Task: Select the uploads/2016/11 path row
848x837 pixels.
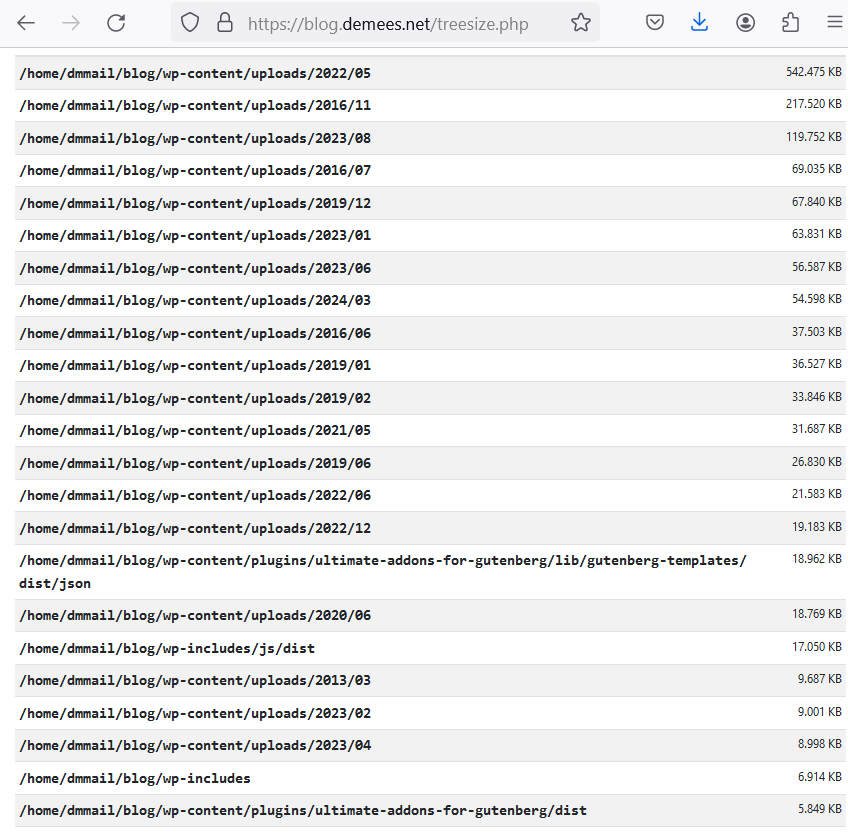Action: 195,106
